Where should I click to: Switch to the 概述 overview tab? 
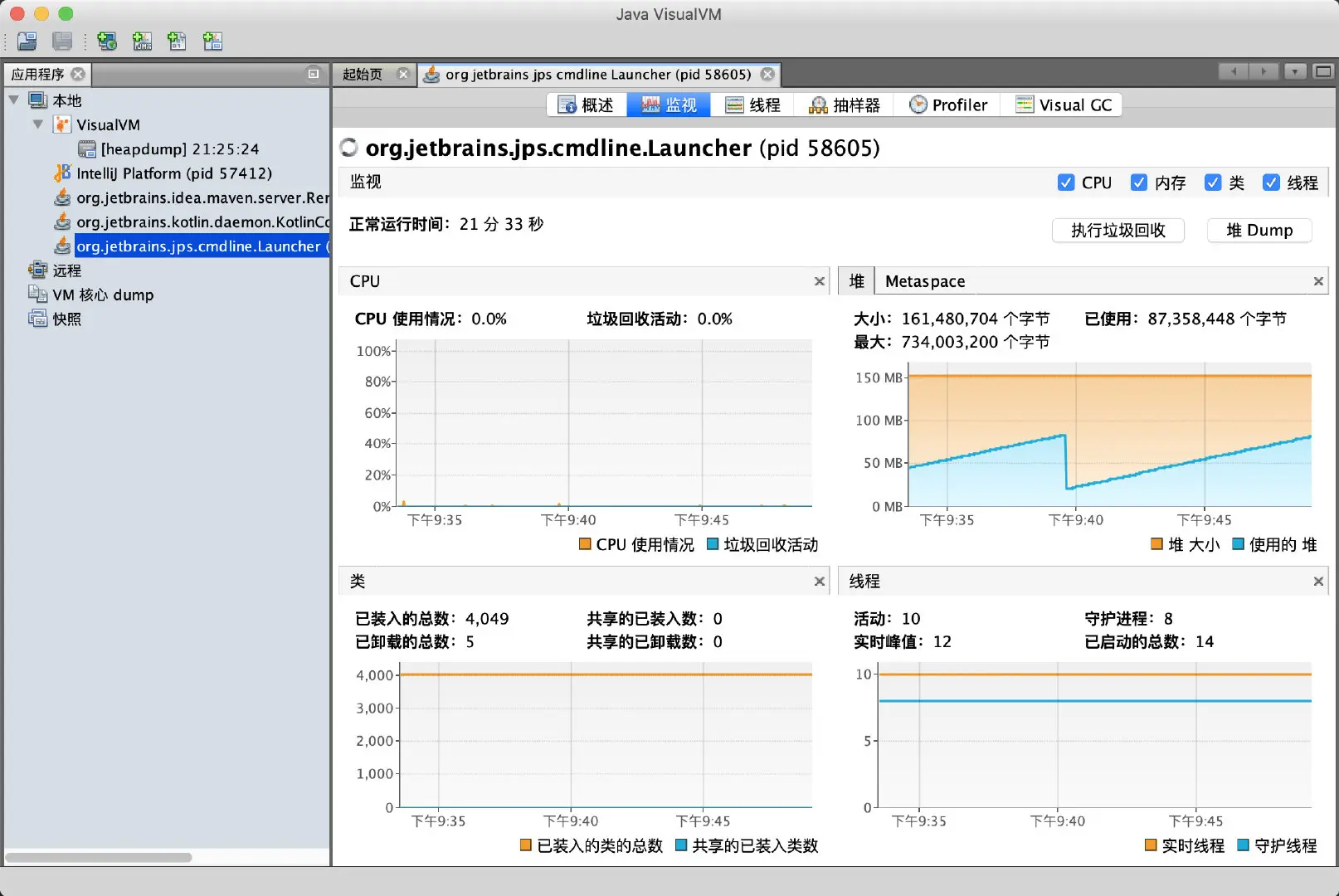586,105
